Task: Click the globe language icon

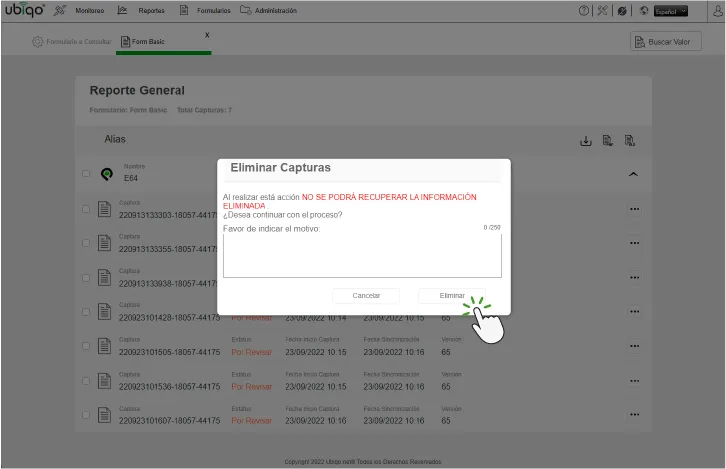Action: (x=644, y=11)
